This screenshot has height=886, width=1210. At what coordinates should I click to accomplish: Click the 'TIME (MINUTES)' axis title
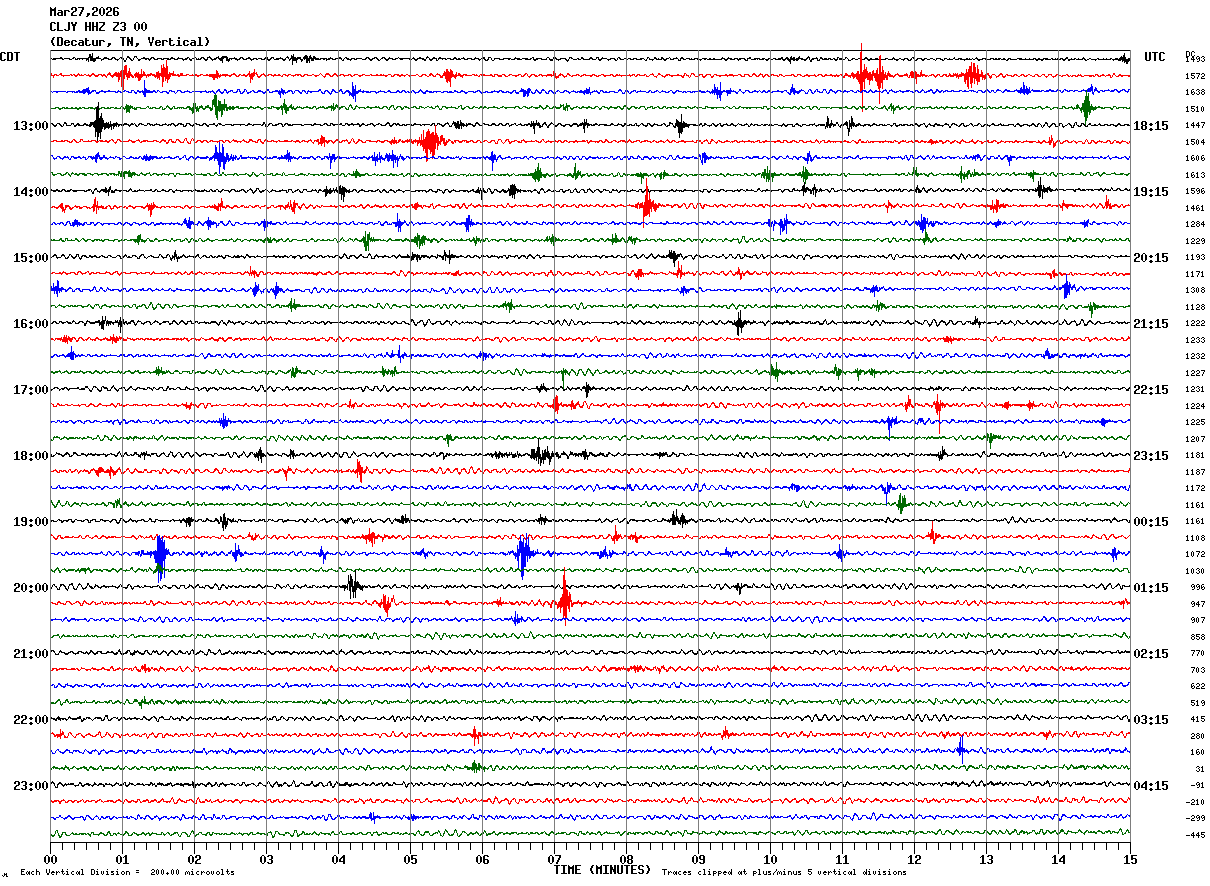[x=602, y=870]
